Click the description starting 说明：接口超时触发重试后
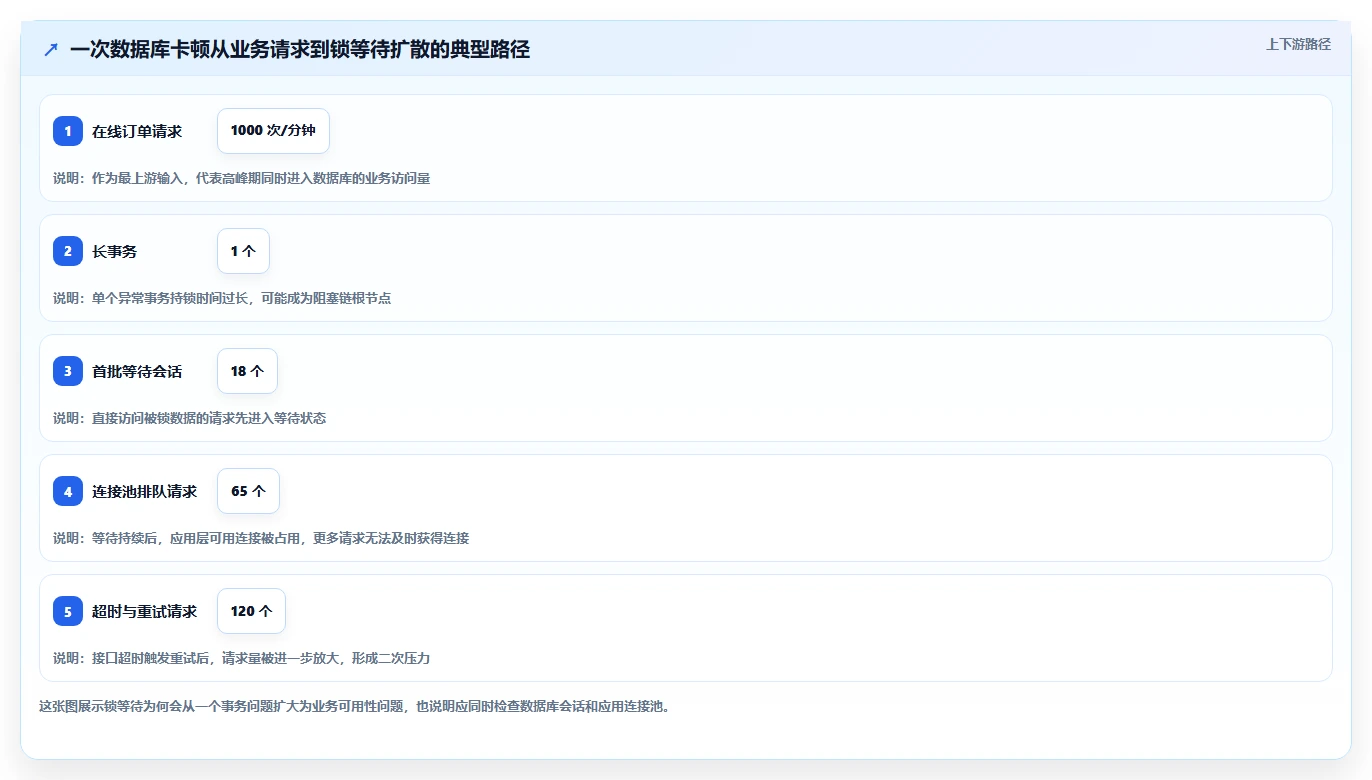Viewport: 1372px width, 780px height. click(x=241, y=658)
